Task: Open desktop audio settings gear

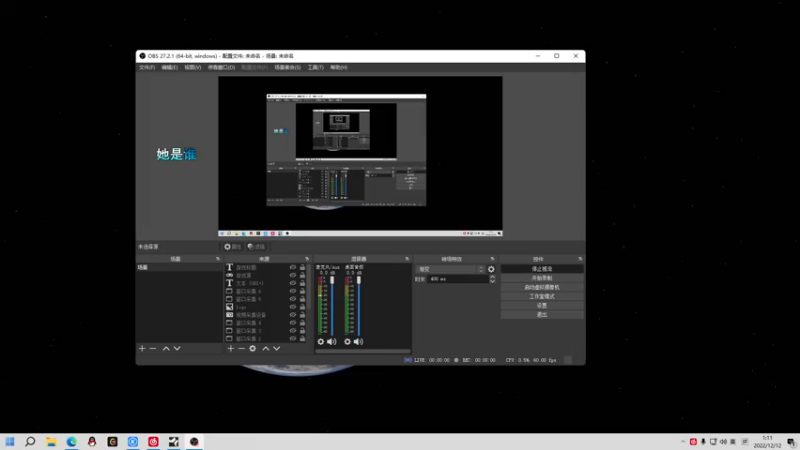Action: pos(347,341)
